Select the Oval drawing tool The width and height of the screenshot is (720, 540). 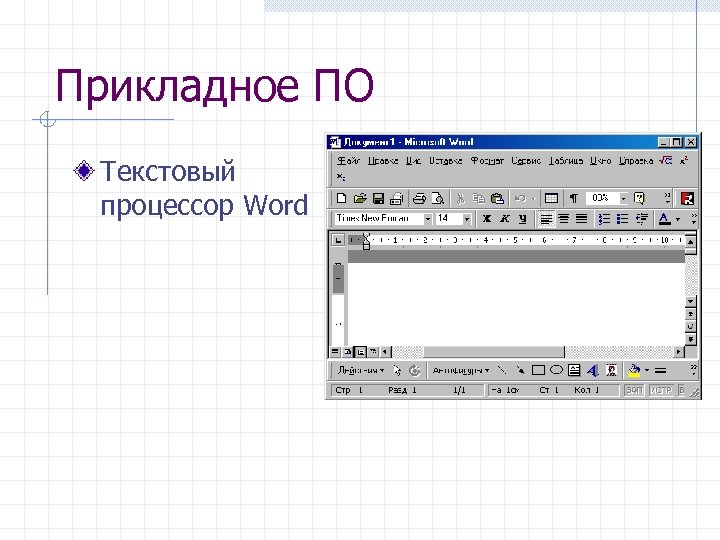(x=556, y=370)
